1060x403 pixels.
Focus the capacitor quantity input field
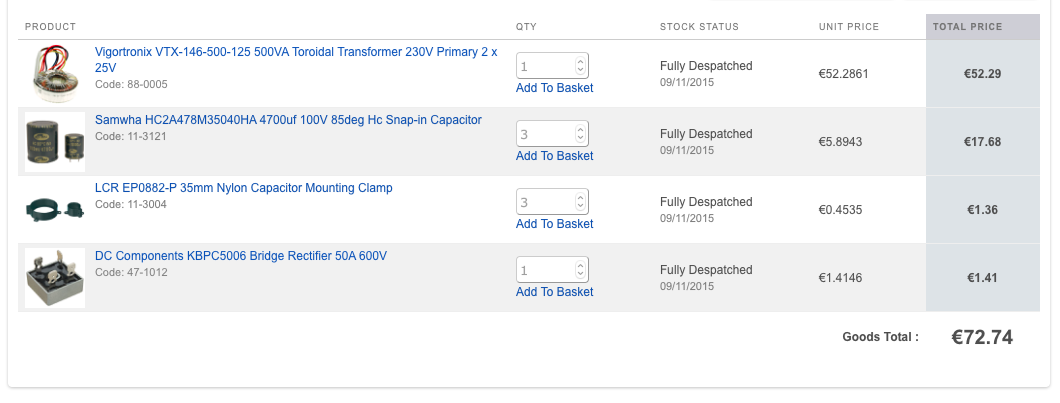[545, 134]
